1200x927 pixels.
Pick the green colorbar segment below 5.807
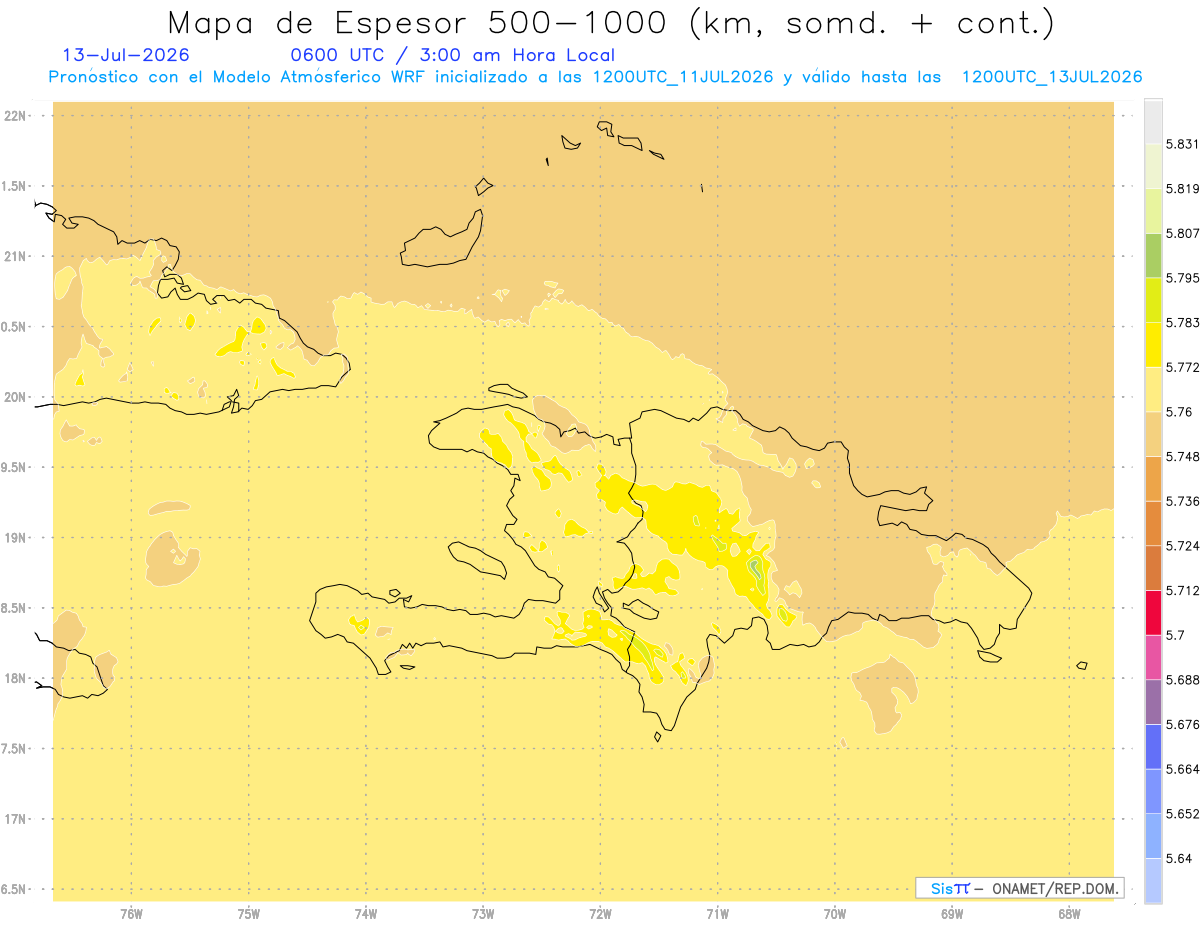click(1153, 255)
